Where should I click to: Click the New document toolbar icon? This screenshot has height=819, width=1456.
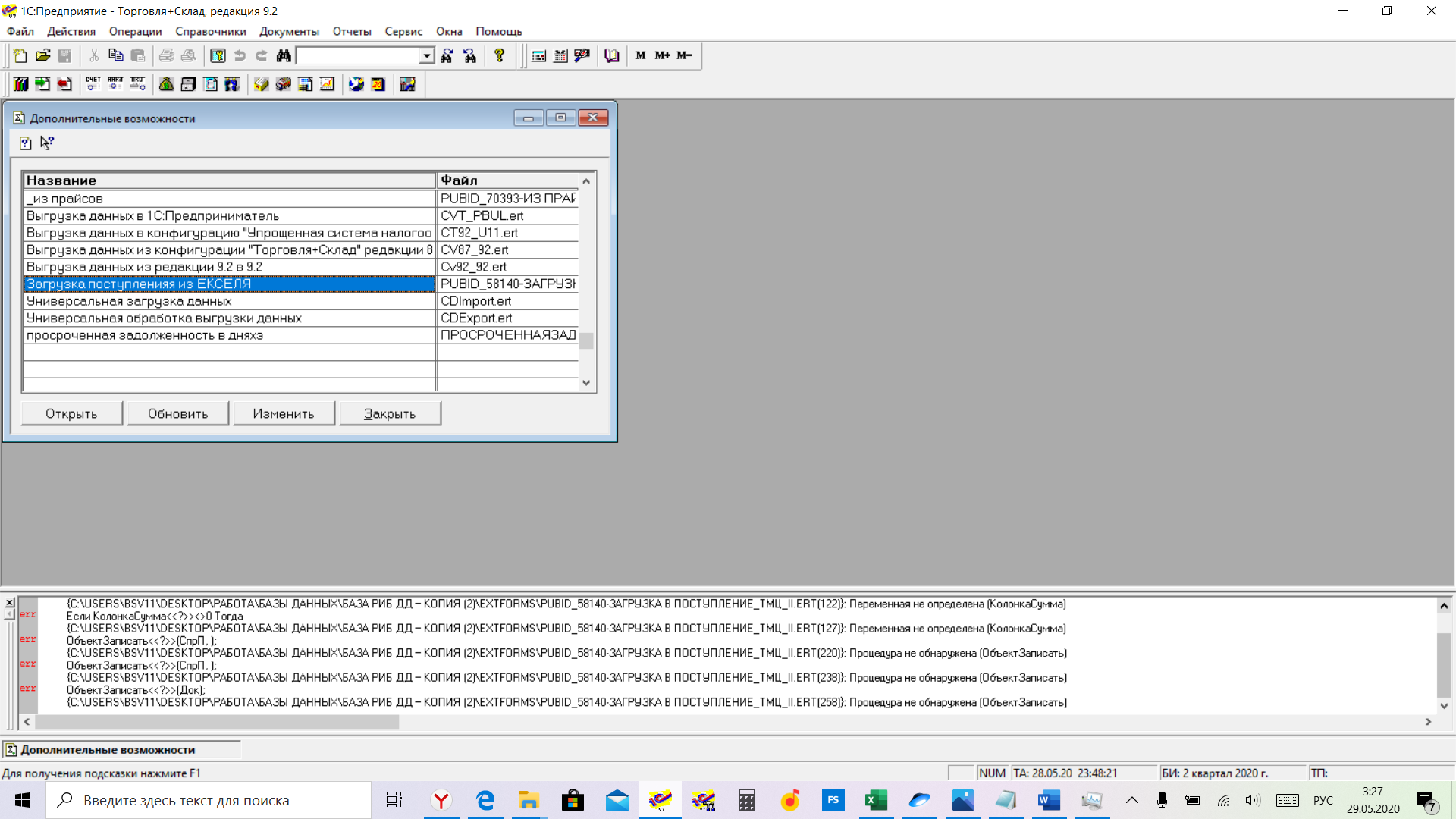[x=20, y=55]
